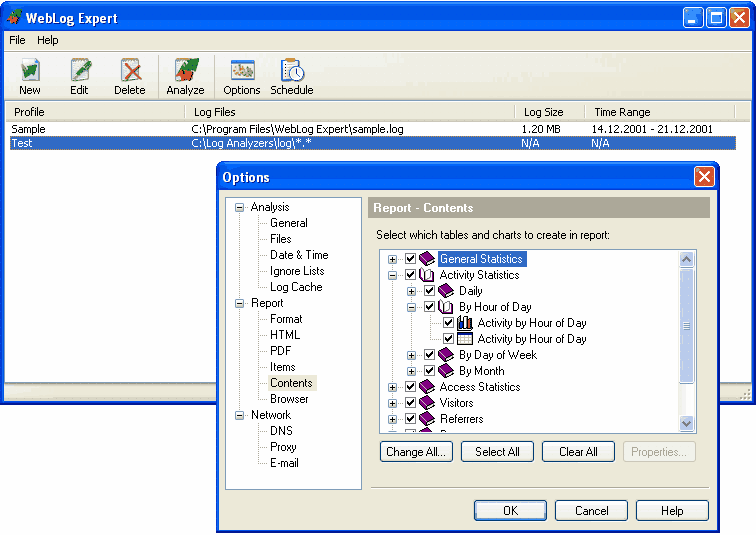Click OK in the Options dialog
Viewport: 756px width, 535px height.
click(x=510, y=510)
